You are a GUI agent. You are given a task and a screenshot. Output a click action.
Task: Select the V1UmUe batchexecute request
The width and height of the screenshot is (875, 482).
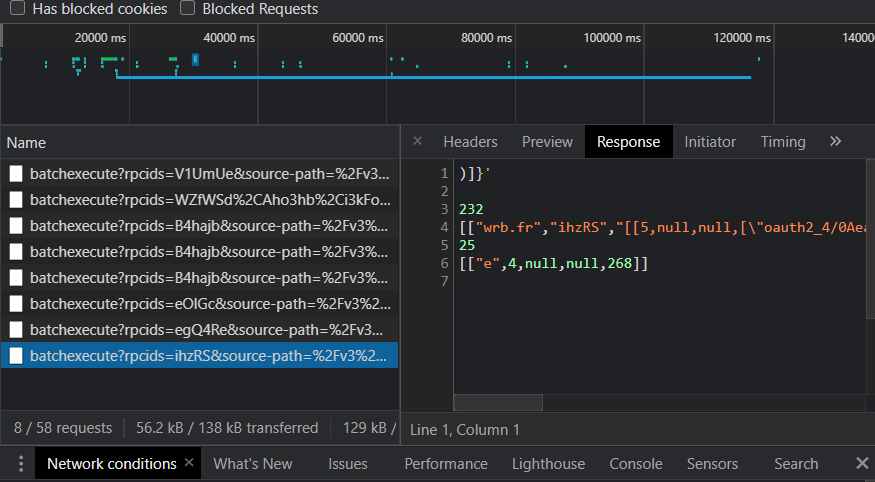tap(208, 173)
